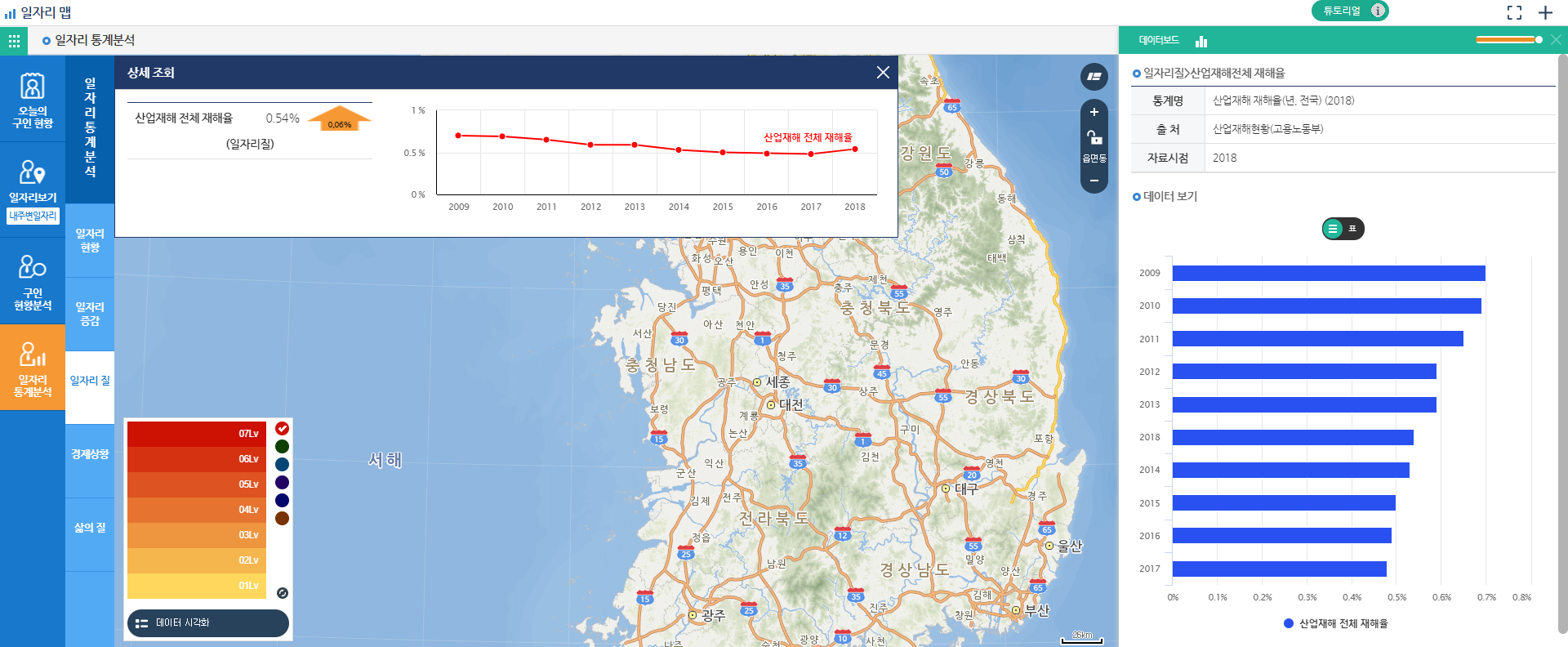The height and width of the screenshot is (647, 1568).
Task: Enter fullscreen mode using the brackets icon
Action: pyautogui.click(x=1514, y=12)
